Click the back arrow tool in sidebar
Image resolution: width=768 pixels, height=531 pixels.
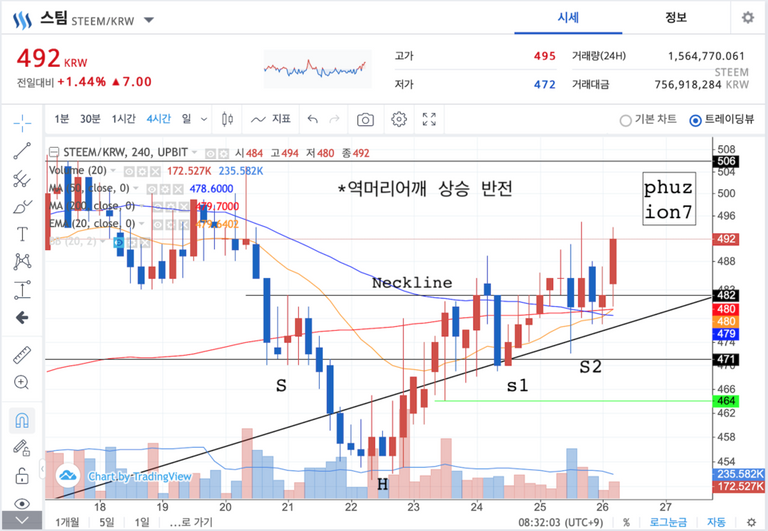[x=22, y=317]
